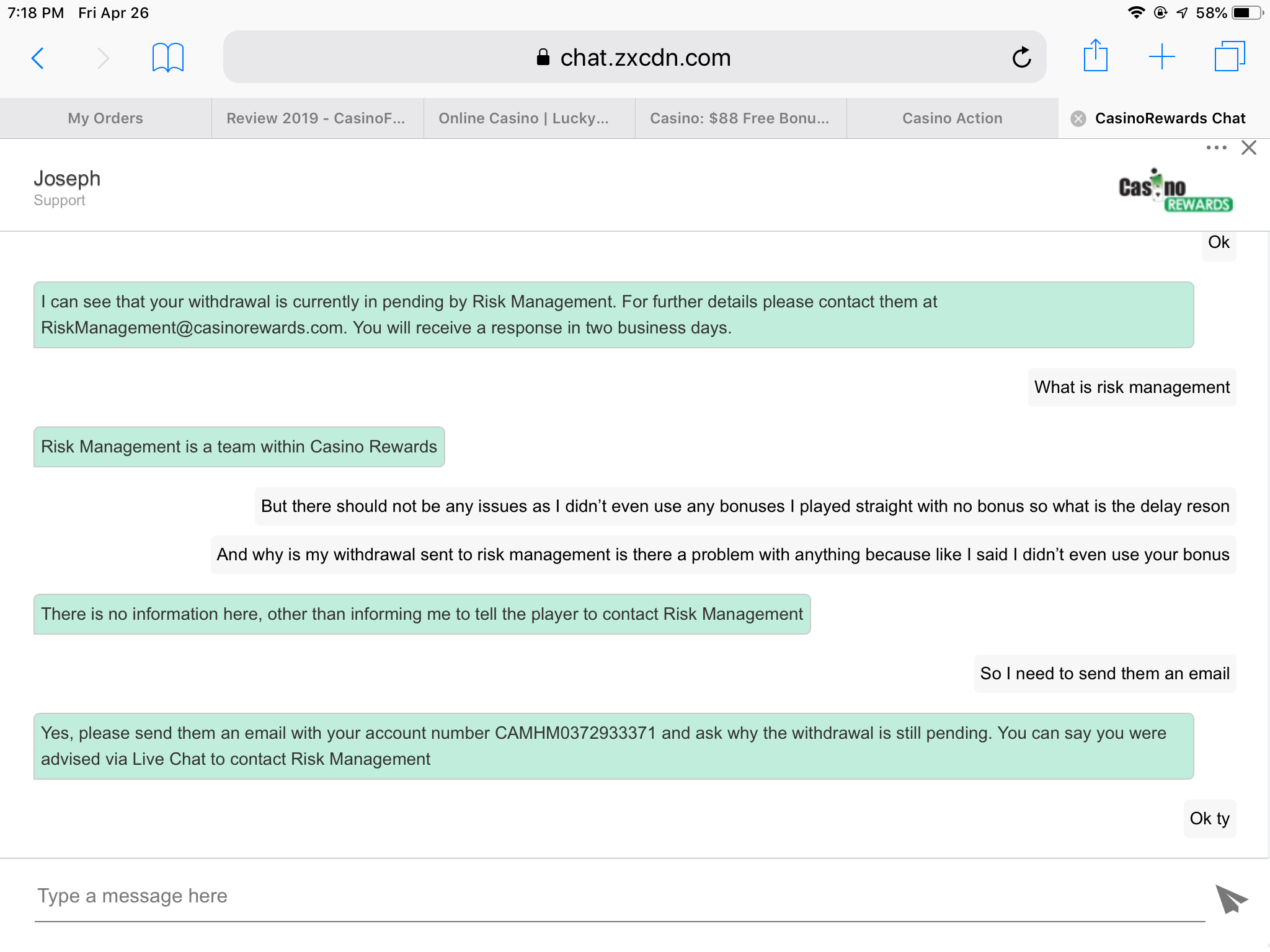This screenshot has width=1270, height=952.
Task: Show all tabs overview icon
Action: 1230,56
